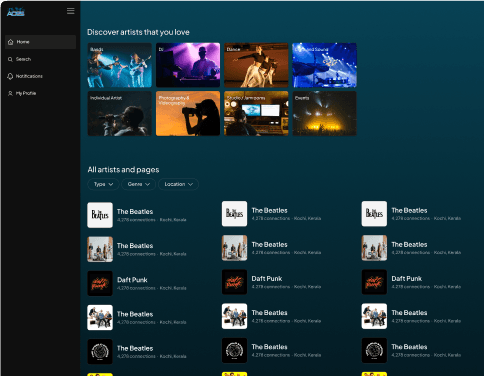This screenshot has width=484, height=376.
Task: Click the app logo in the sidebar
Action: [16, 12]
